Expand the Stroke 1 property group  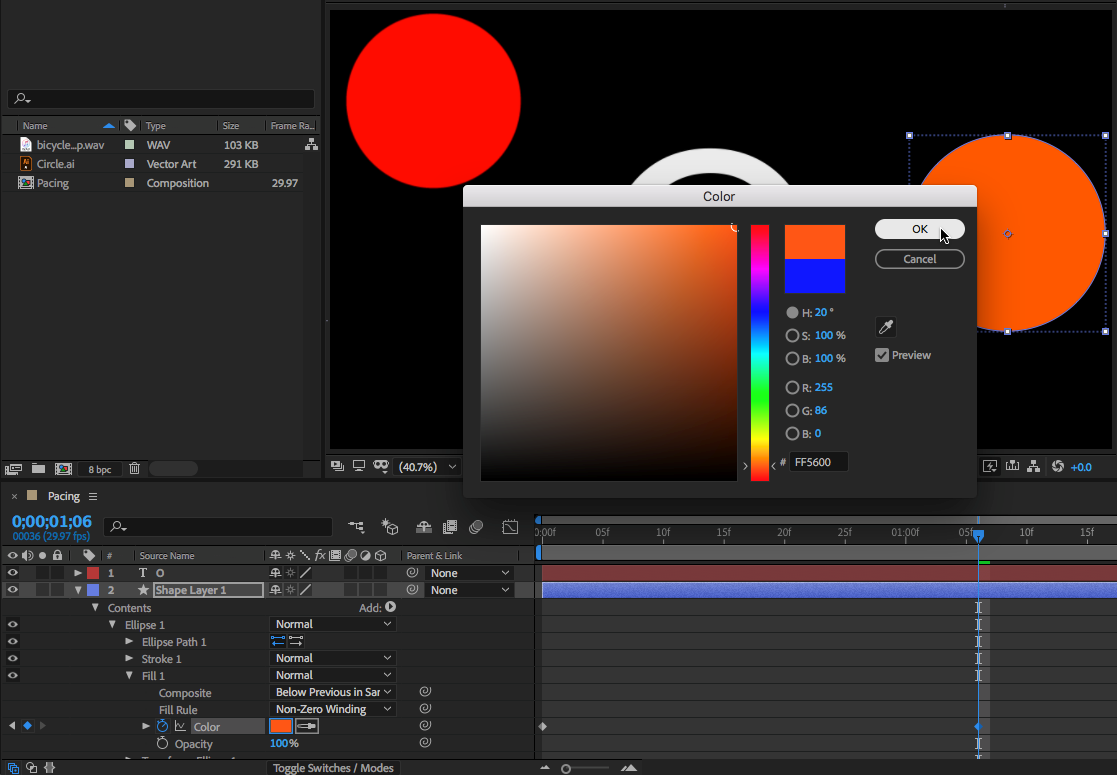coord(129,659)
